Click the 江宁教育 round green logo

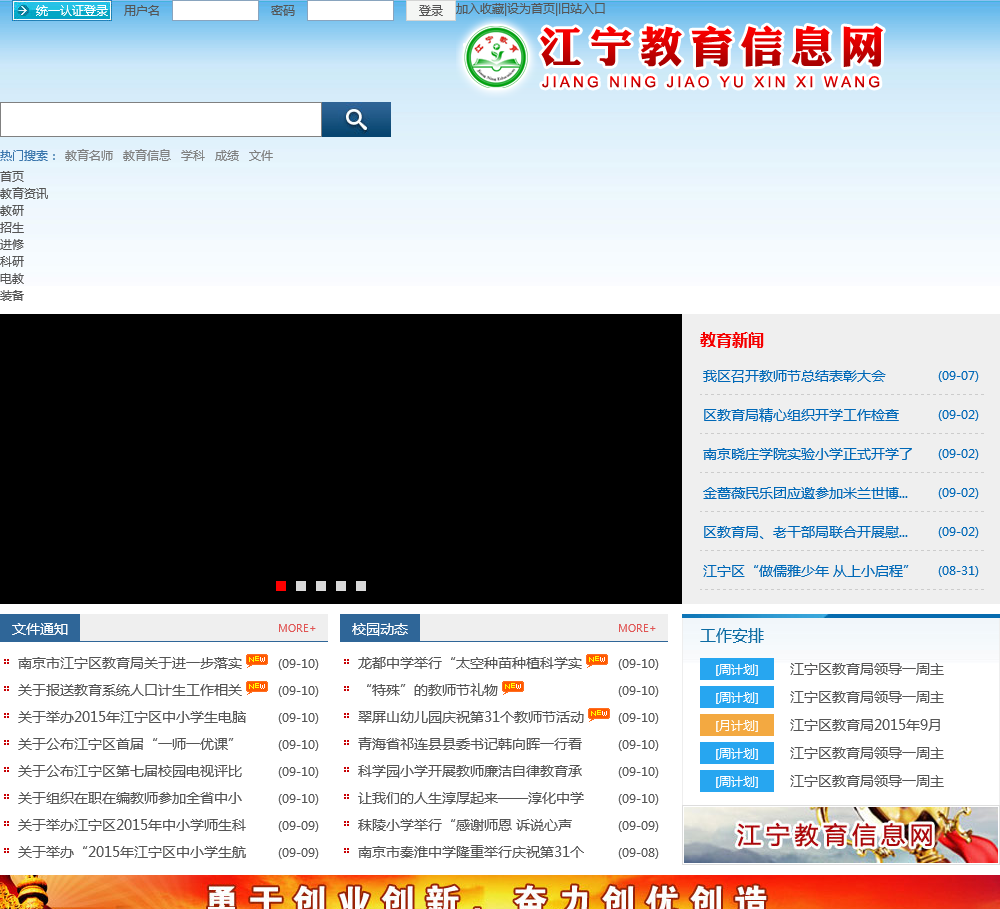click(496, 57)
